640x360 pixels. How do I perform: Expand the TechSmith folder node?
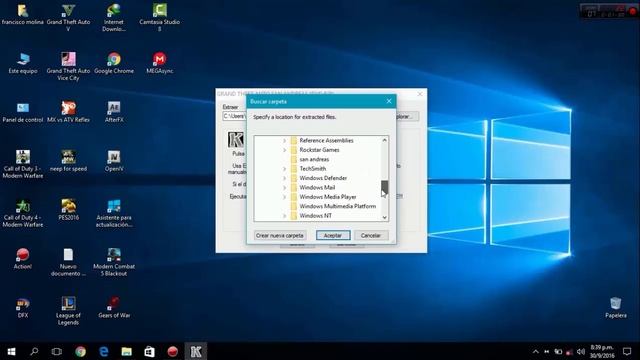(x=284, y=169)
